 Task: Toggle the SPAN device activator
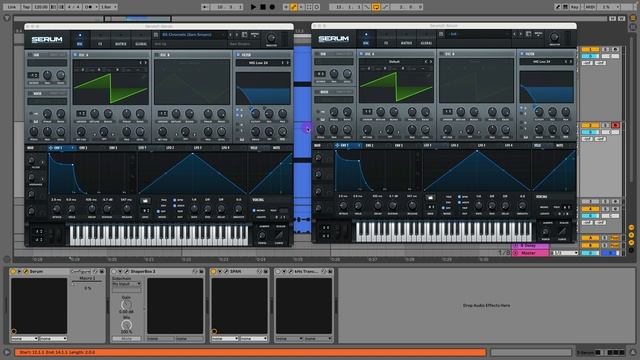(213, 271)
